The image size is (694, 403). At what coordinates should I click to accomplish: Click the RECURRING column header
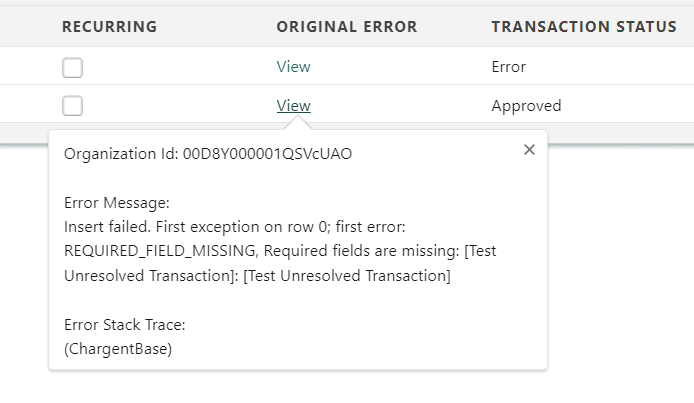tap(109, 27)
